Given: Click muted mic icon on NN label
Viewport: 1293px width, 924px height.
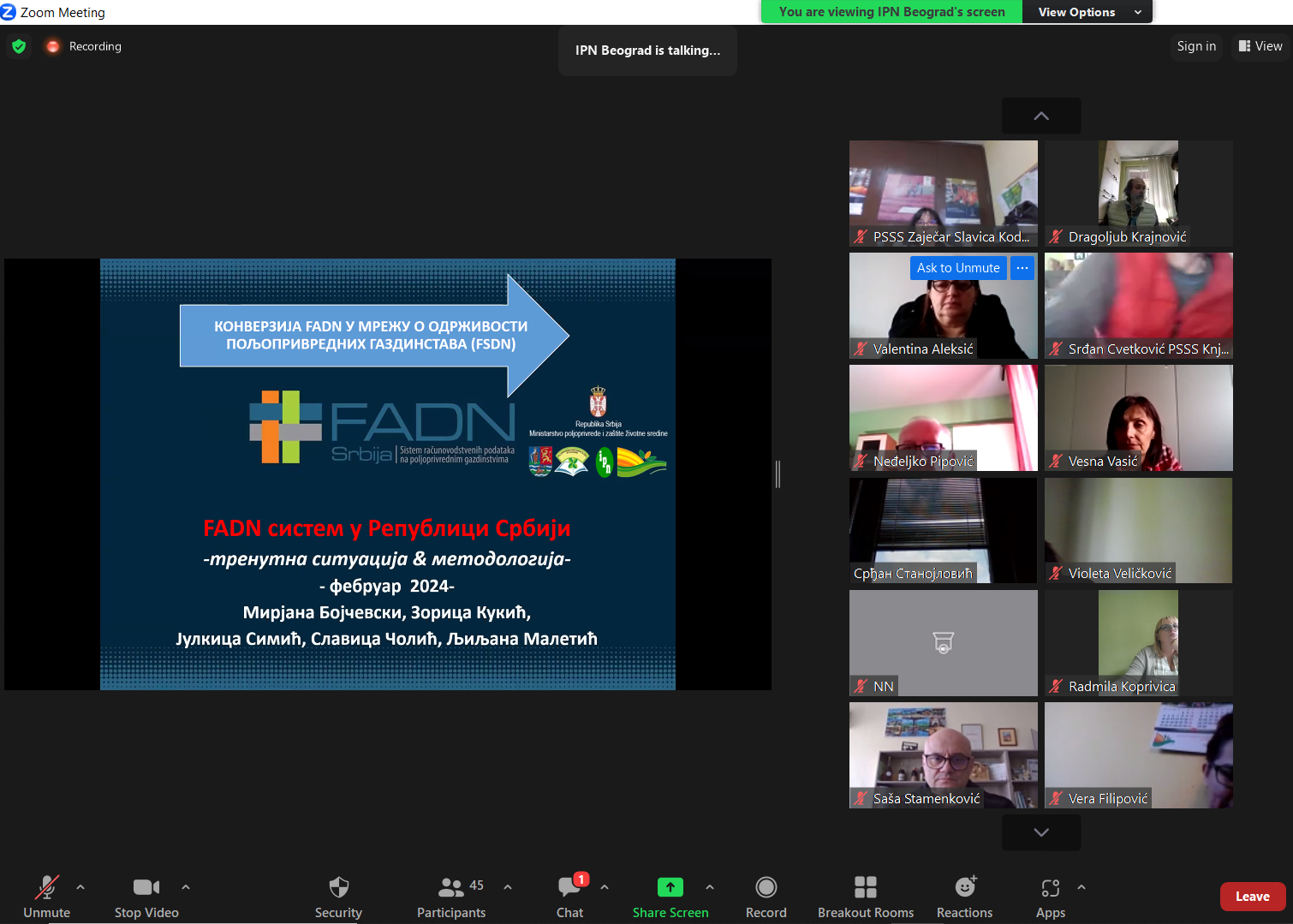Looking at the screenshot, I should point(861,687).
